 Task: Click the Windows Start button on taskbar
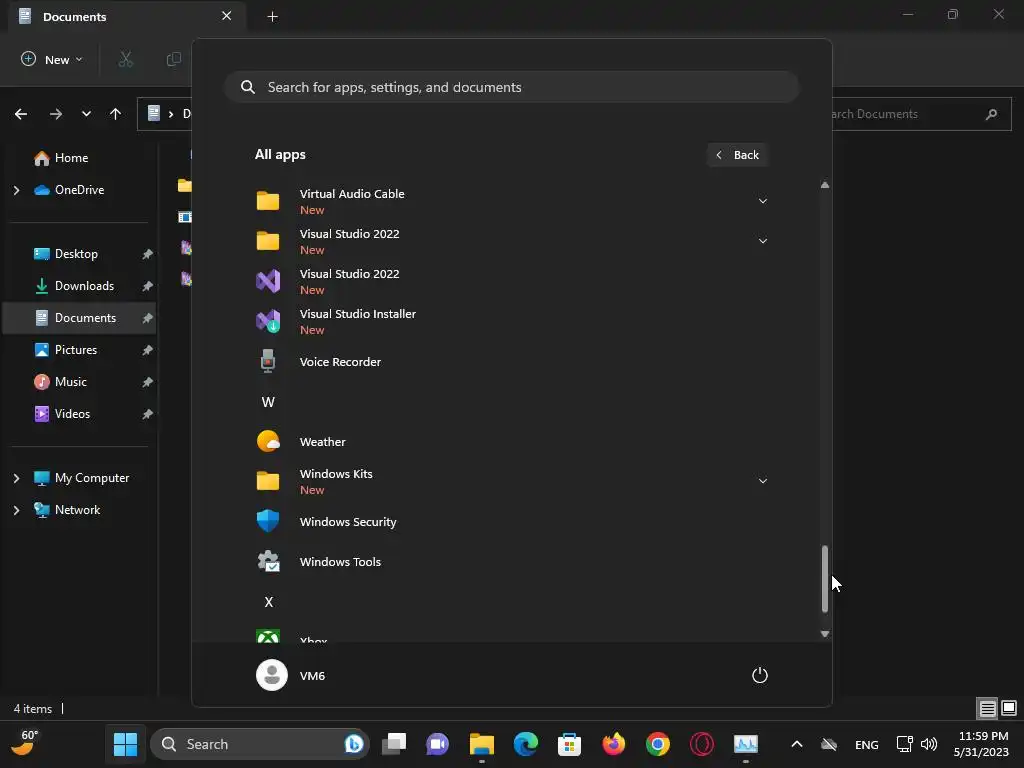click(125, 744)
